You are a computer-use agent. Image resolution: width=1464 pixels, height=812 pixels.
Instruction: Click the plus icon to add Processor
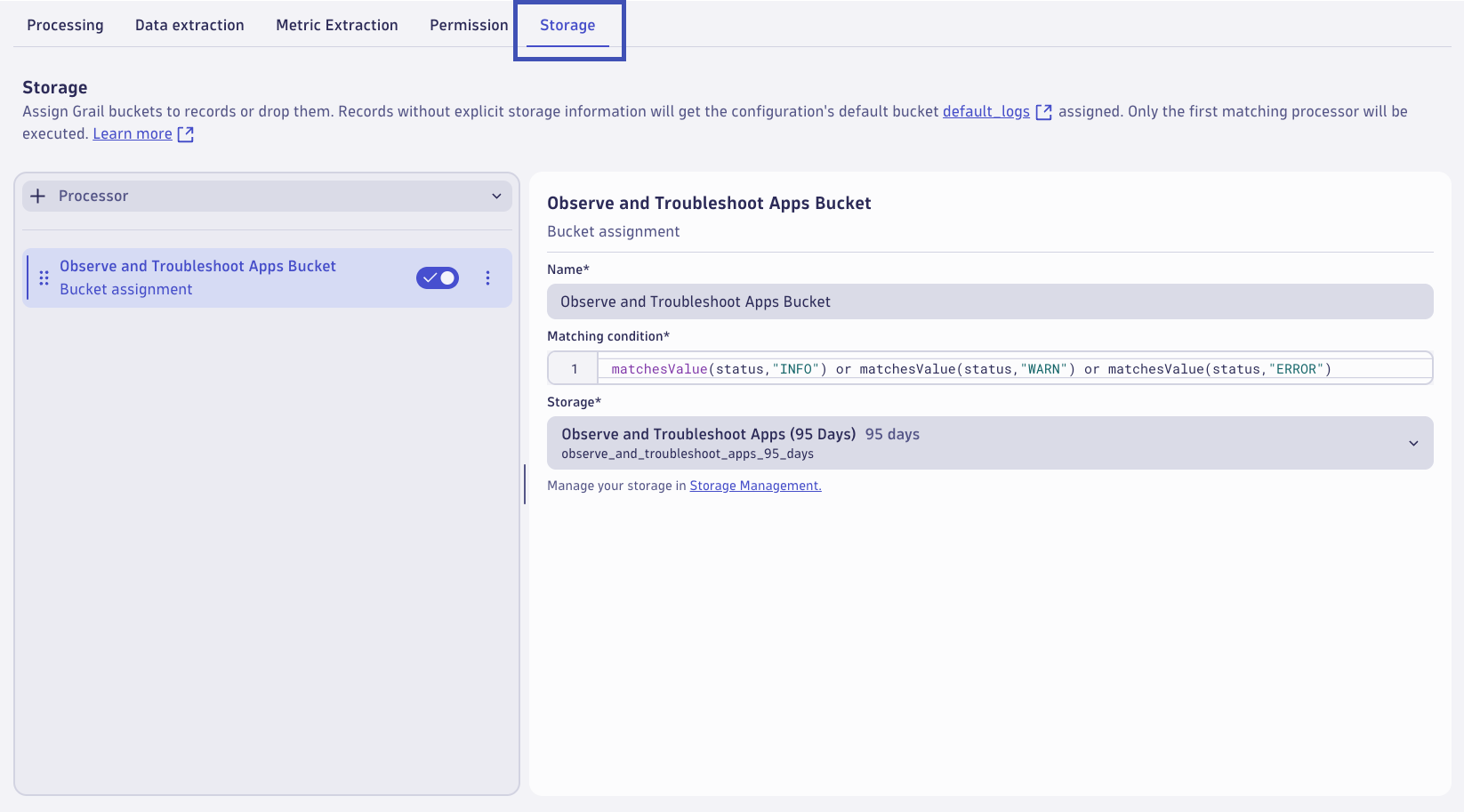tap(38, 196)
